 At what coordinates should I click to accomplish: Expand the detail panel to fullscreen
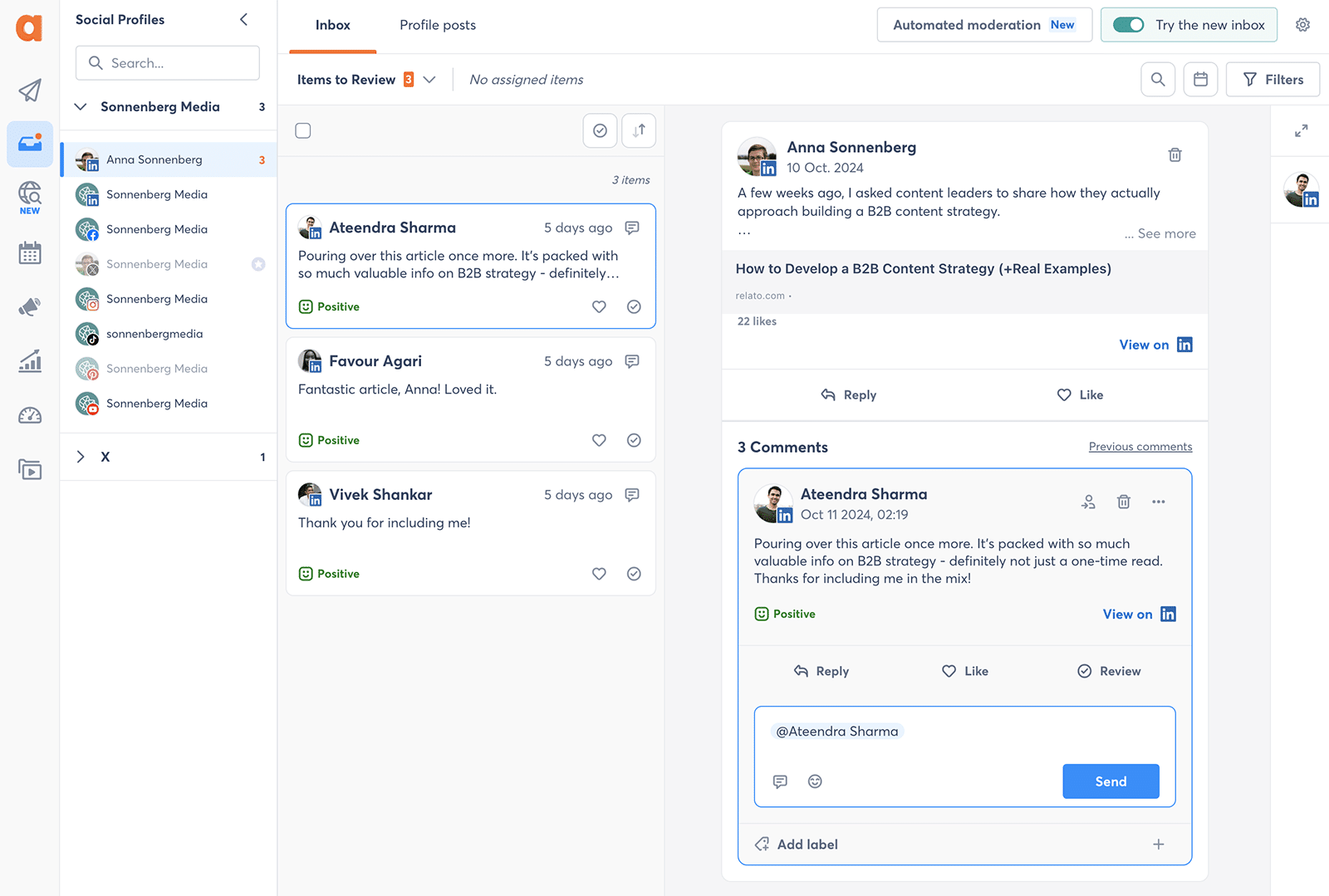(x=1301, y=131)
